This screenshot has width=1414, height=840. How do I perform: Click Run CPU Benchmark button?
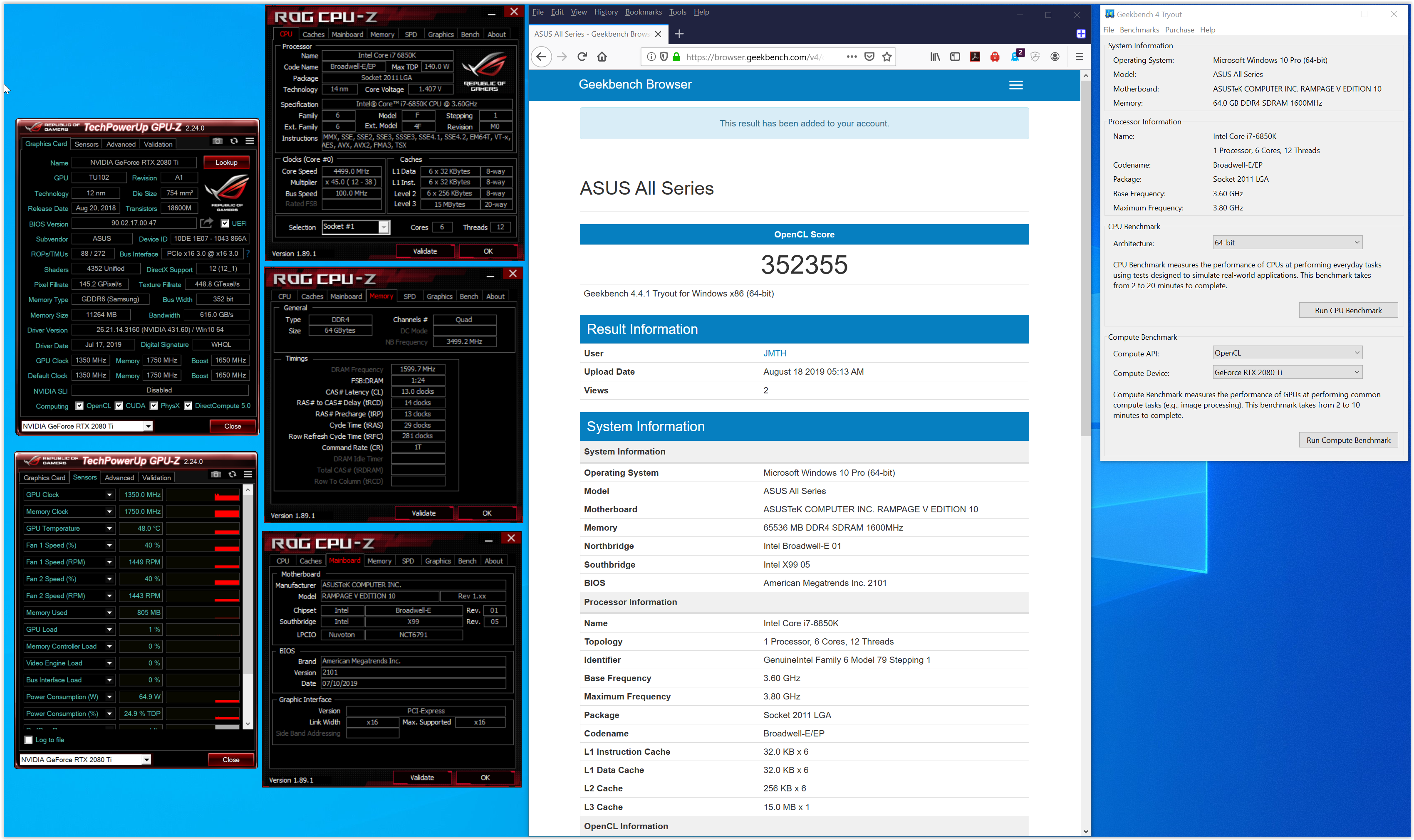tap(1348, 310)
